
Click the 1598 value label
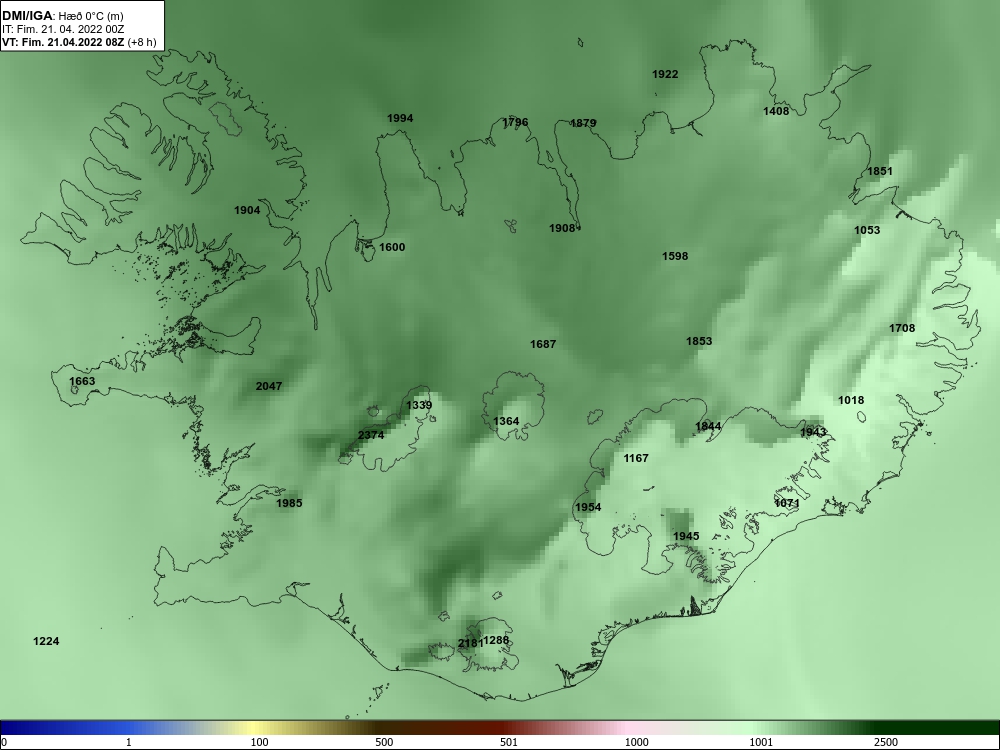pyautogui.click(x=675, y=256)
